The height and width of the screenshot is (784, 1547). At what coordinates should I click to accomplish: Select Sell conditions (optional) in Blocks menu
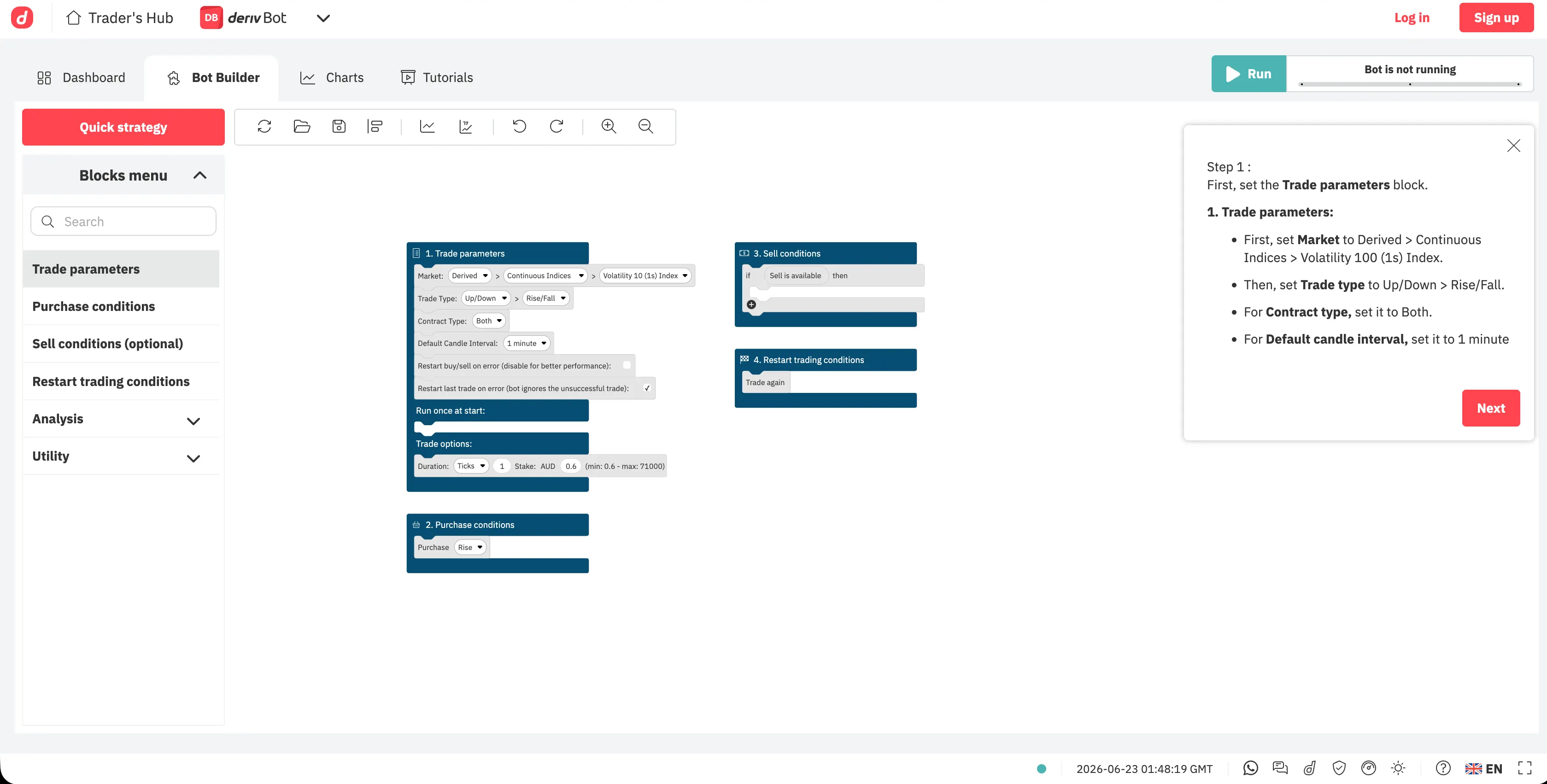pos(121,343)
